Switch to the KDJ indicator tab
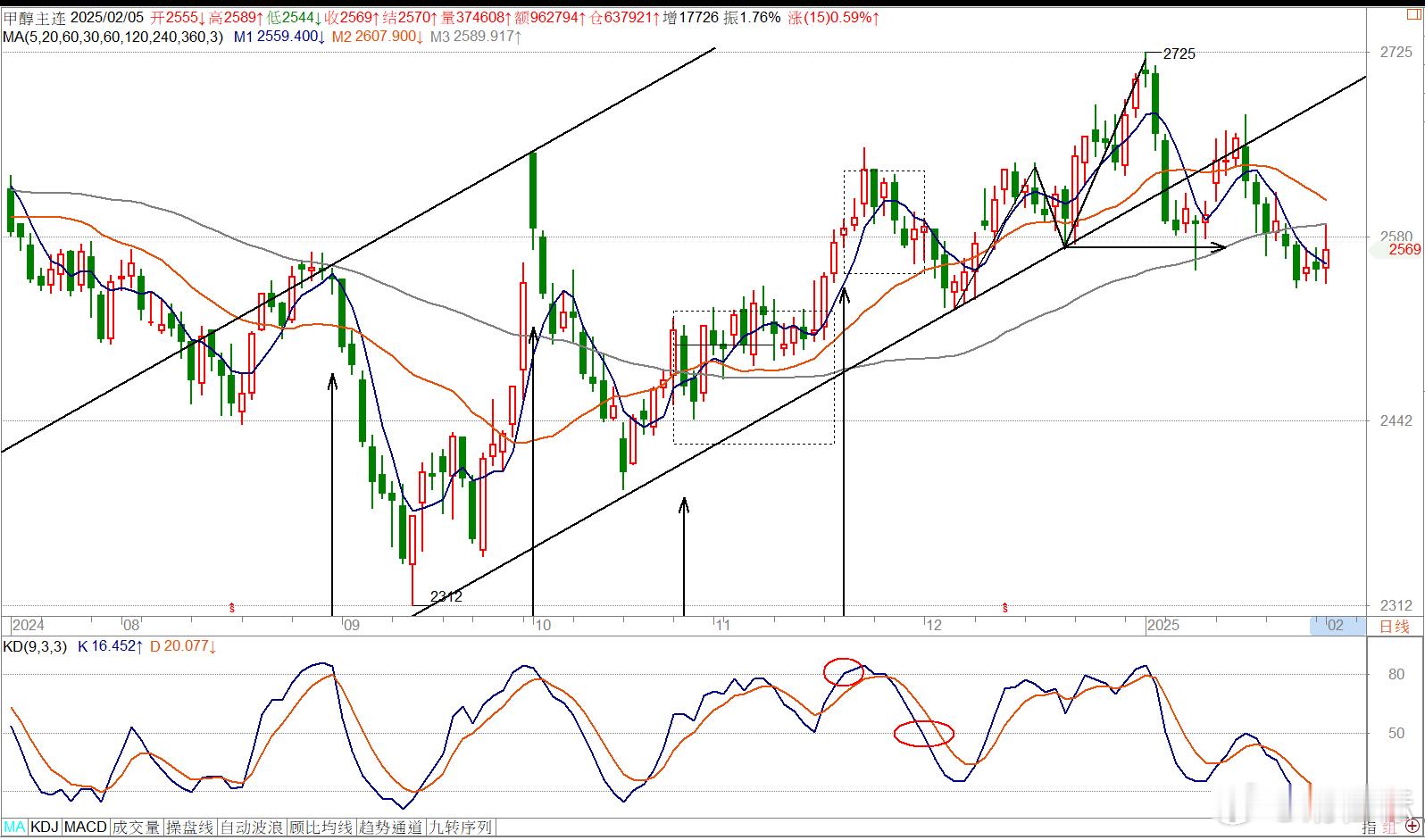Viewport: 1425px width, 840px height. [x=45, y=827]
